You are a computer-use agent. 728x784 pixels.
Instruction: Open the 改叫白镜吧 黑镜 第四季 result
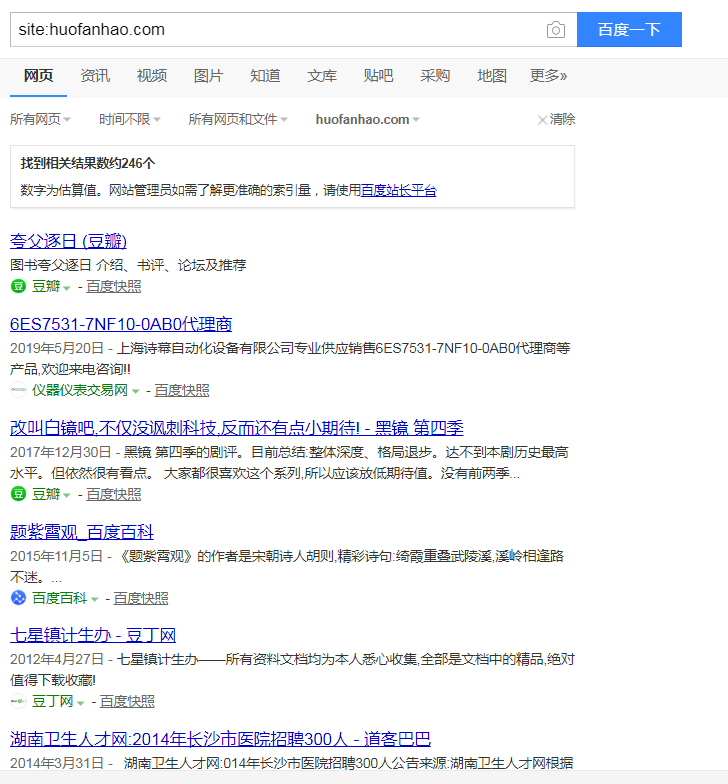[236, 428]
